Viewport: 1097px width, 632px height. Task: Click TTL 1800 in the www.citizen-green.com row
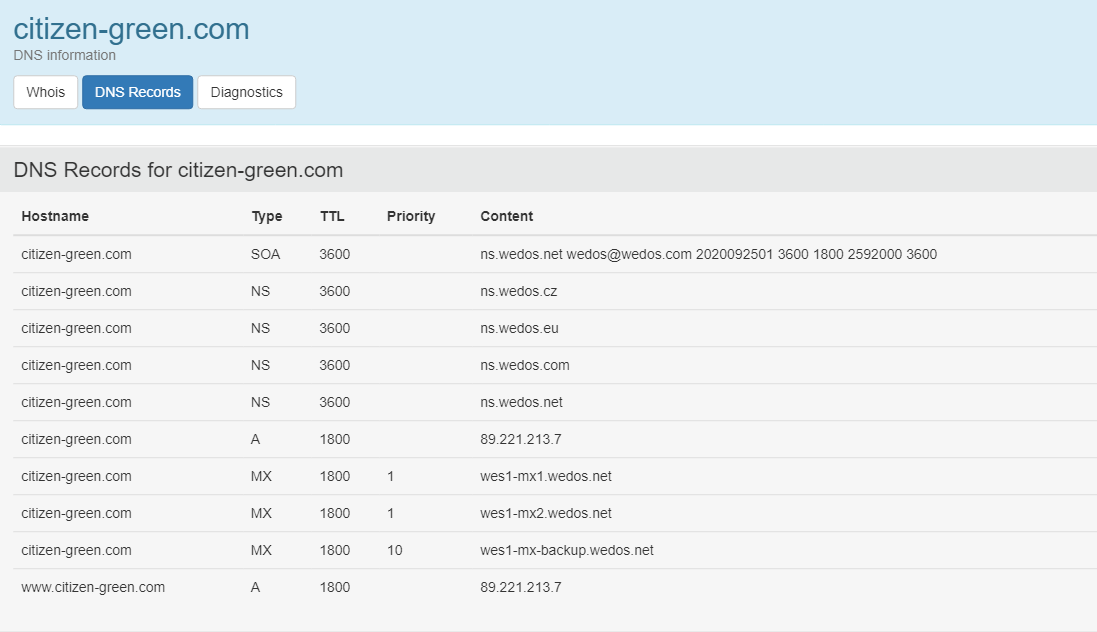pyautogui.click(x=334, y=587)
